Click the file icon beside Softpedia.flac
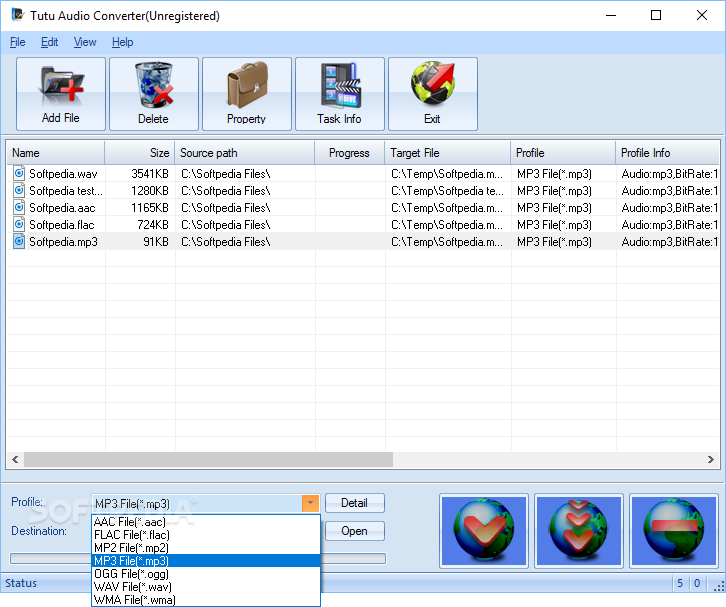Screen dimensions: 726x607 pos(19,224)
